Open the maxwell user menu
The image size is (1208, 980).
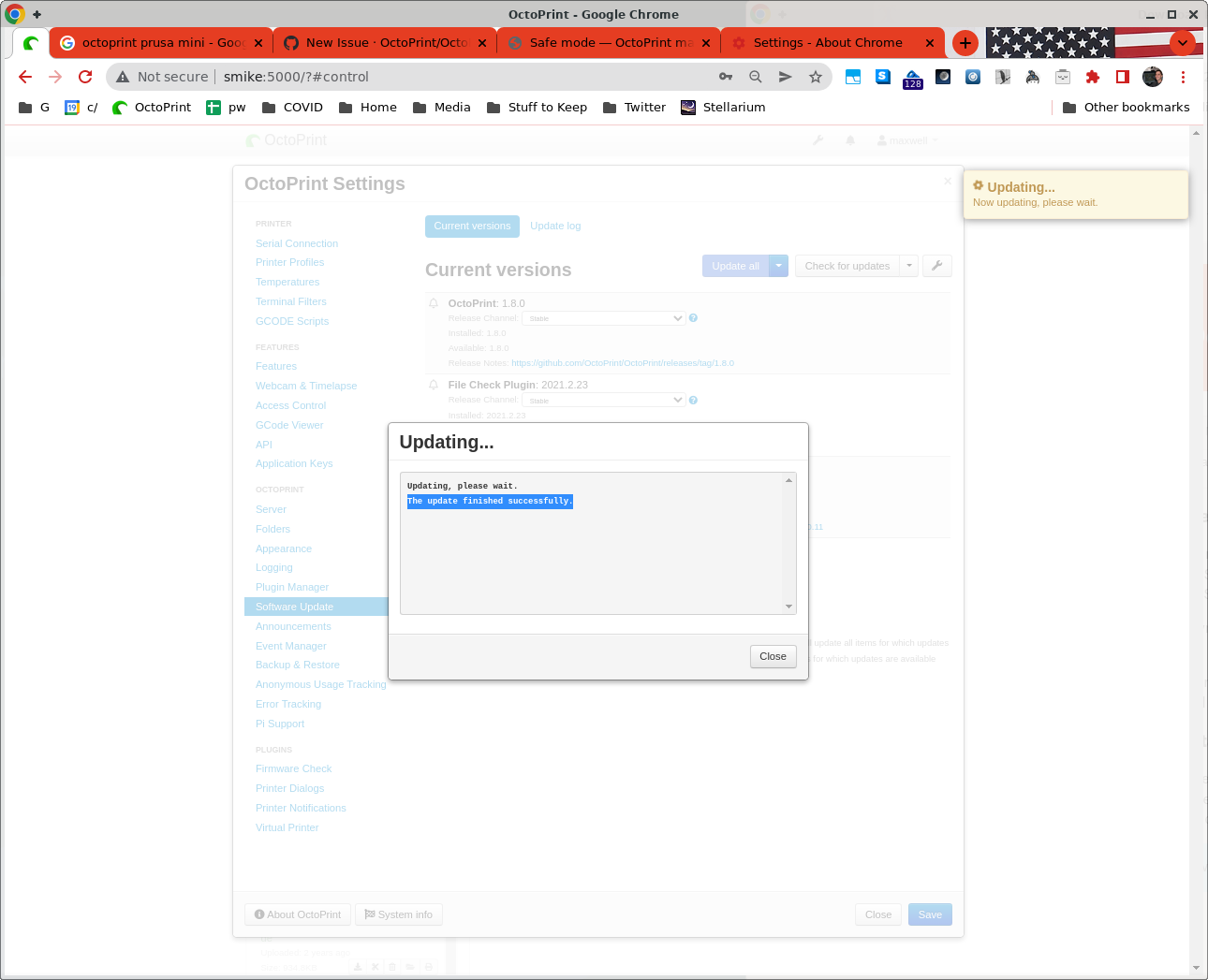(907, 140)
